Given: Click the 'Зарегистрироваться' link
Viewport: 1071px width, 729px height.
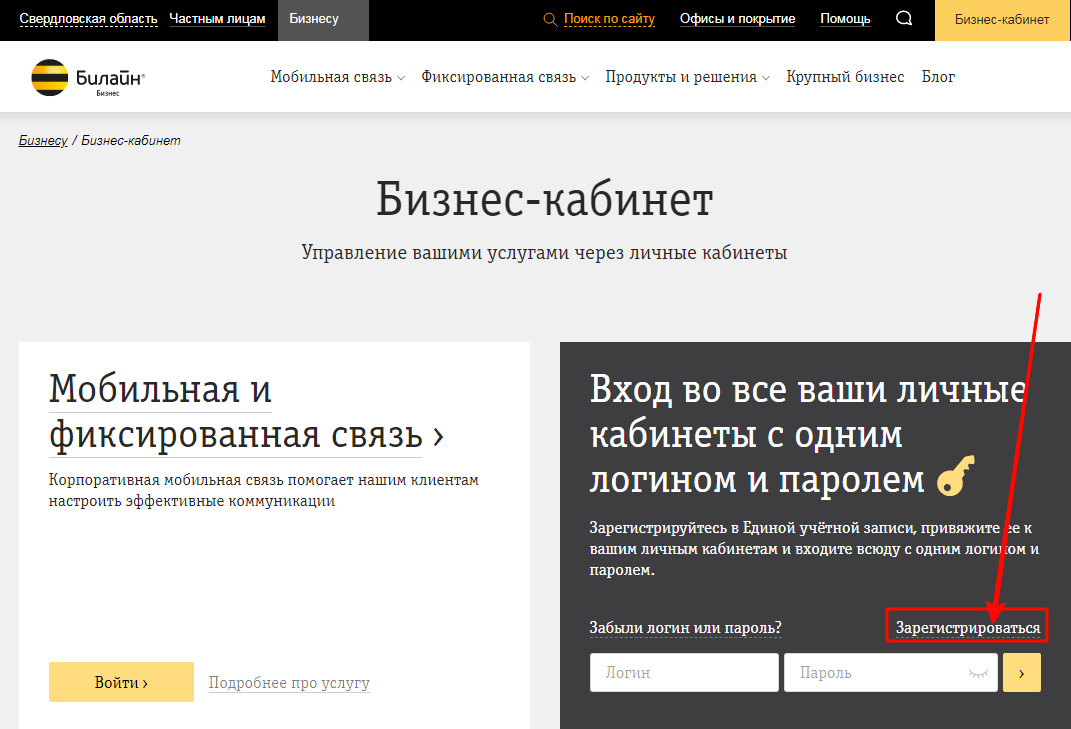Looking at the screenshot, I should coord(968,628).
